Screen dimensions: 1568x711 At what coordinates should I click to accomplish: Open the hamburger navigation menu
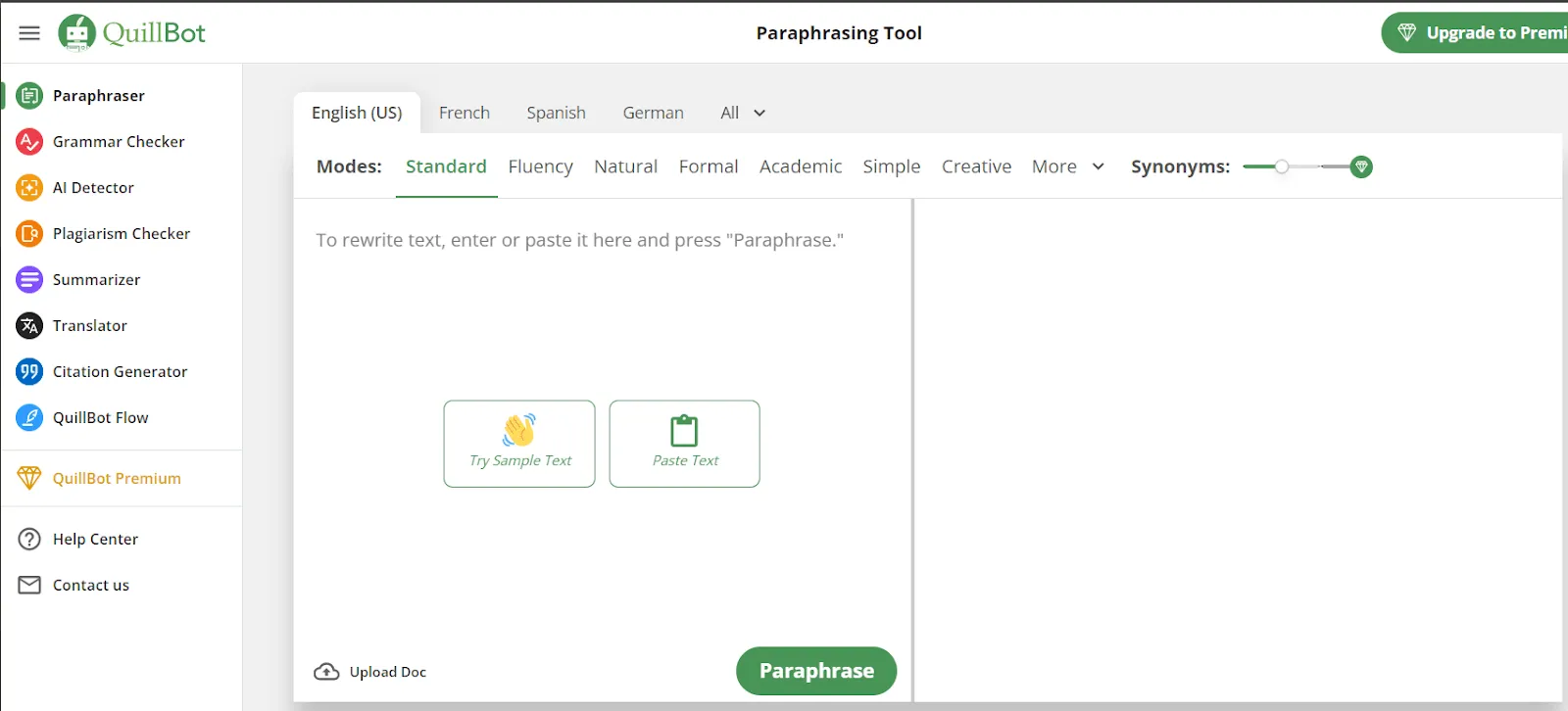(x=29, y=33)
